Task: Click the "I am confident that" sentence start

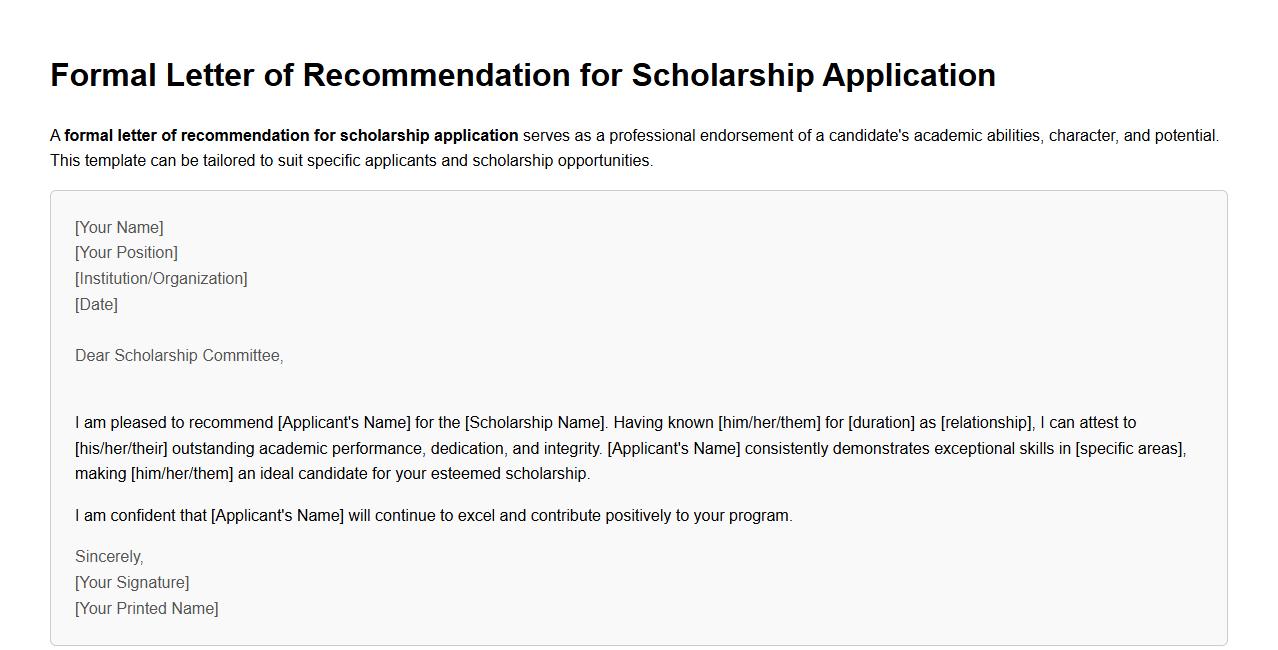Action: click(141, 516)
